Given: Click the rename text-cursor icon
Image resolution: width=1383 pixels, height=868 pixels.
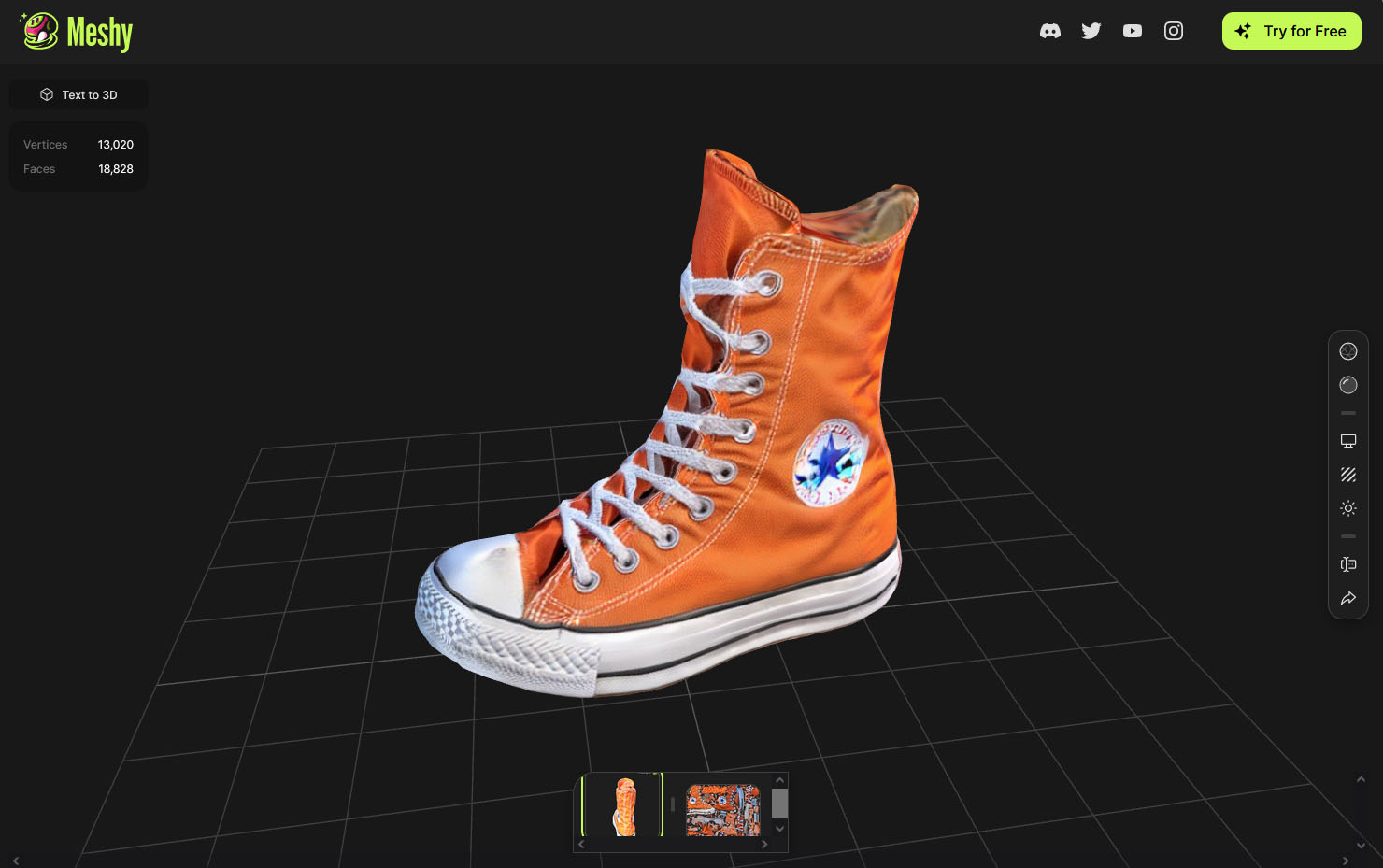Looking at the screenshot, I should tap(1347, 564).
